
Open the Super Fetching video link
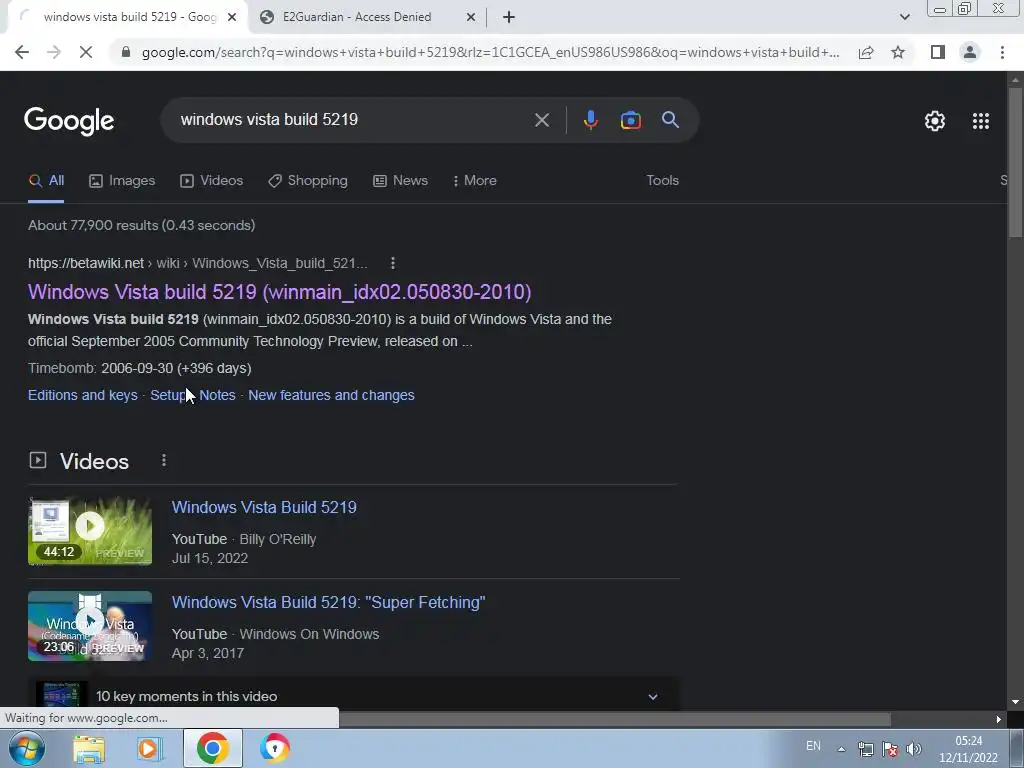click(x=328, y=603)
